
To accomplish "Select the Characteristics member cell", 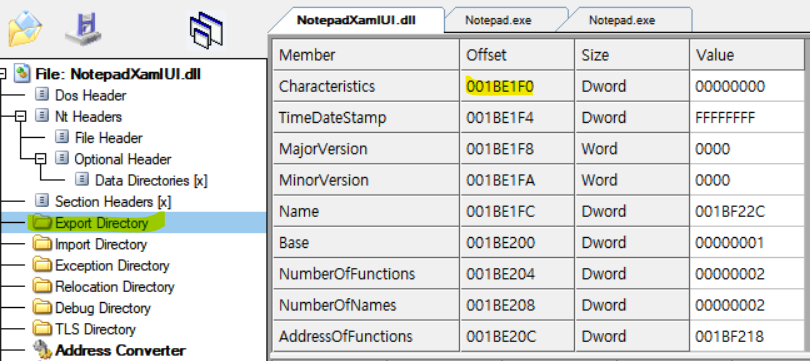I will point(366,86).
